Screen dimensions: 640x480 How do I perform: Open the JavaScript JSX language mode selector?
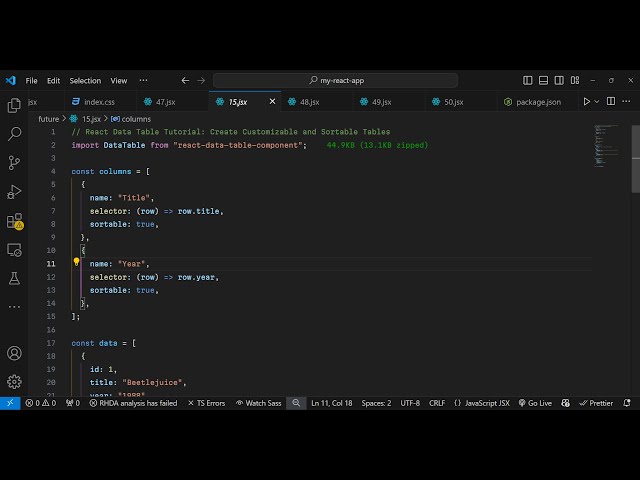(481, 403)
